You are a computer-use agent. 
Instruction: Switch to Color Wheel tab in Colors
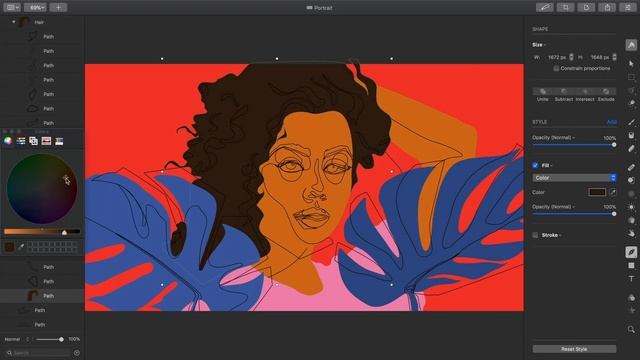pos(8,141)
